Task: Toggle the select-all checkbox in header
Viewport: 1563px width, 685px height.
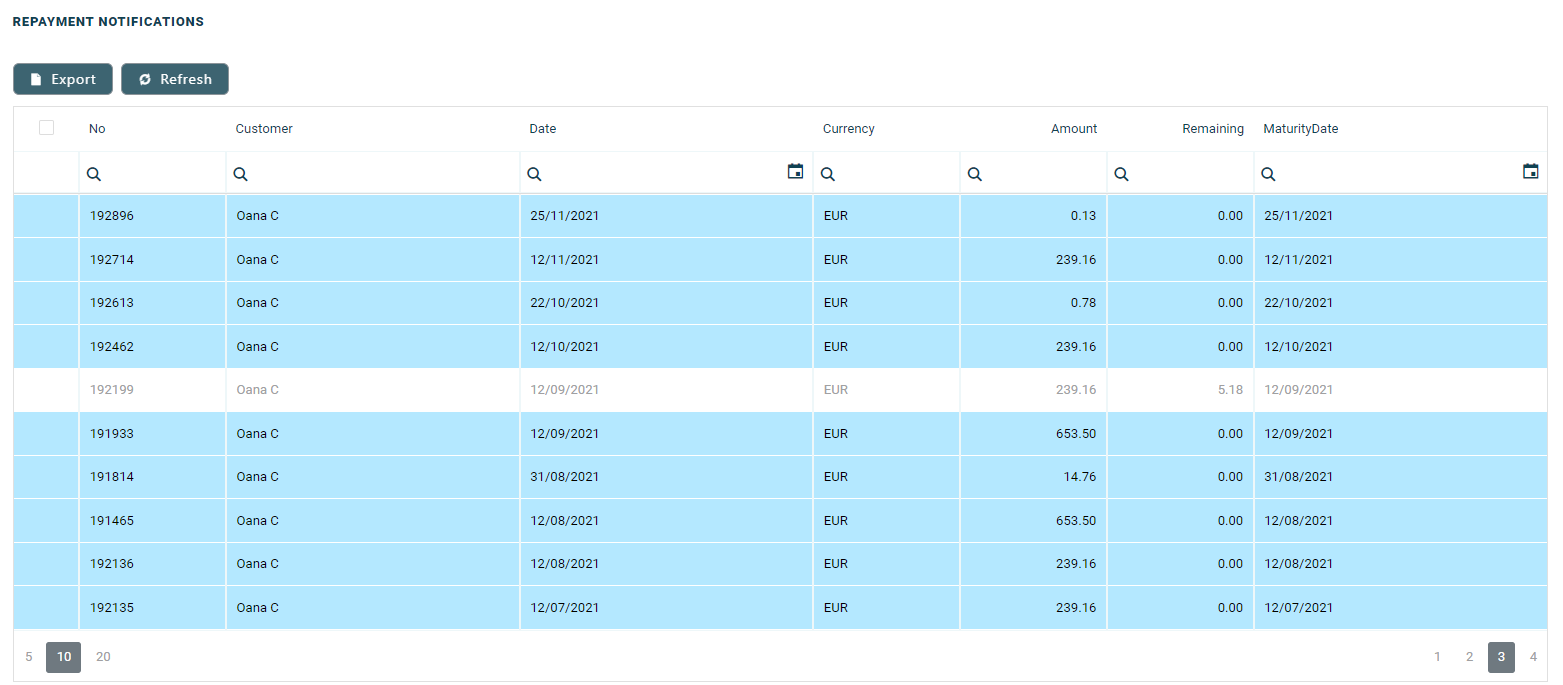Action: [x=46, y=128]
